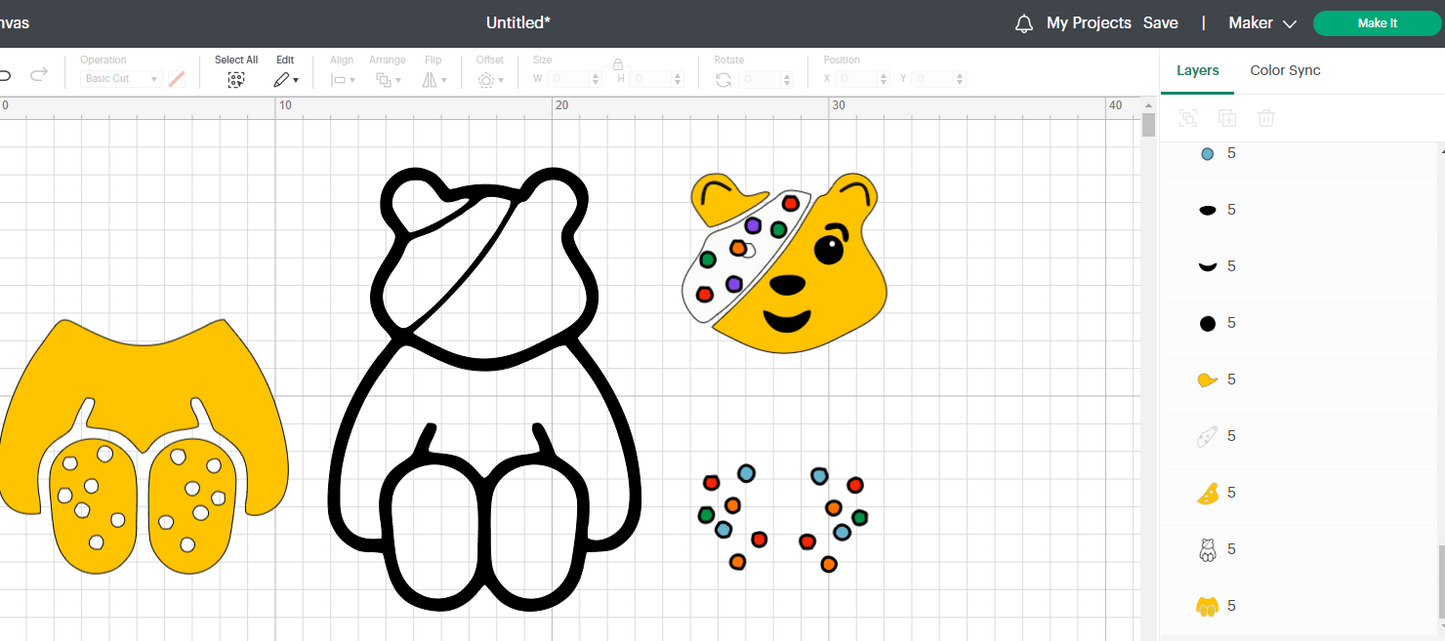Click the Undo arrow icon

point(7,75)
